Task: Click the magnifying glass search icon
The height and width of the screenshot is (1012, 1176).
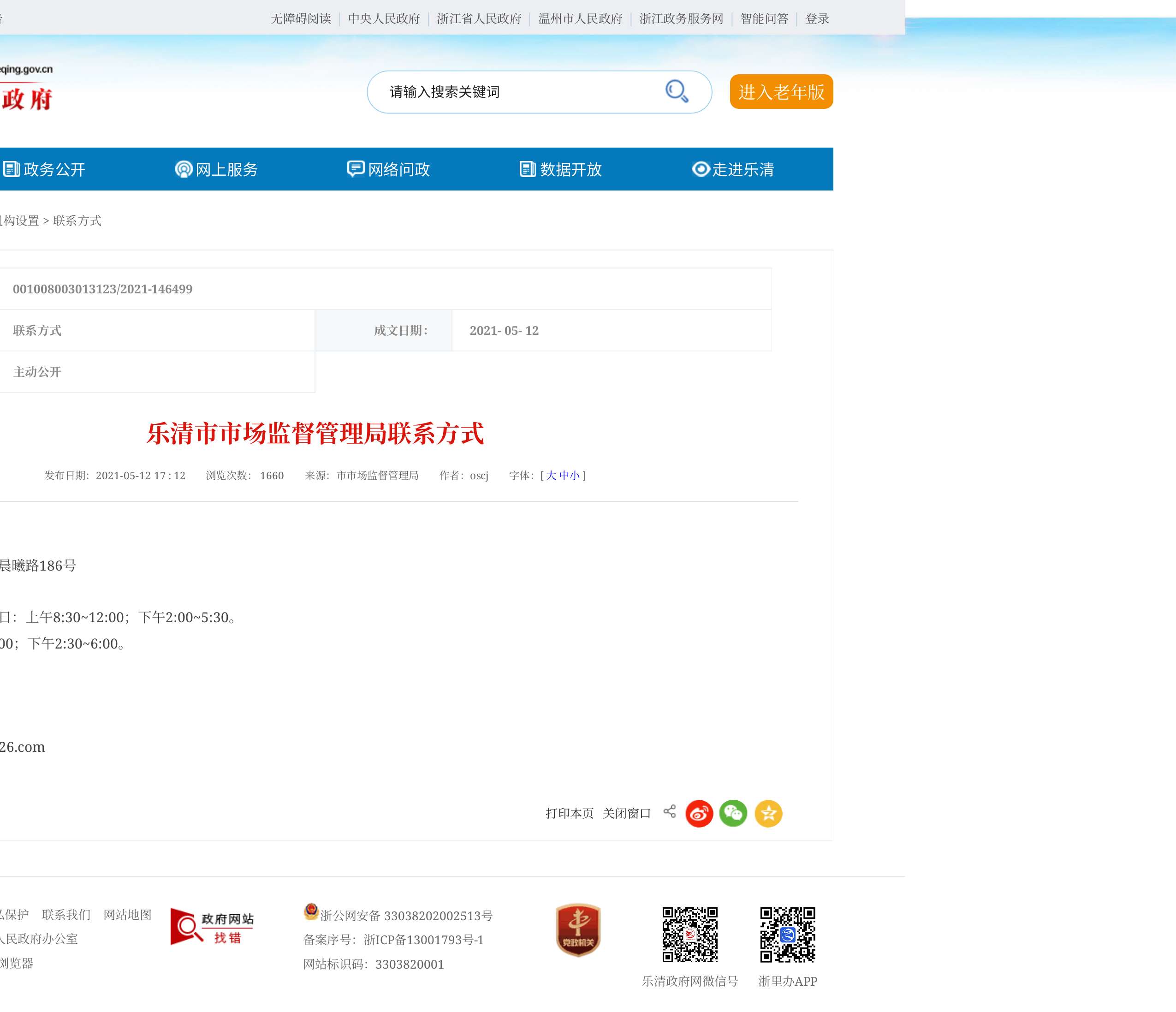Action: pyautogui.click(x=677, y=91)
